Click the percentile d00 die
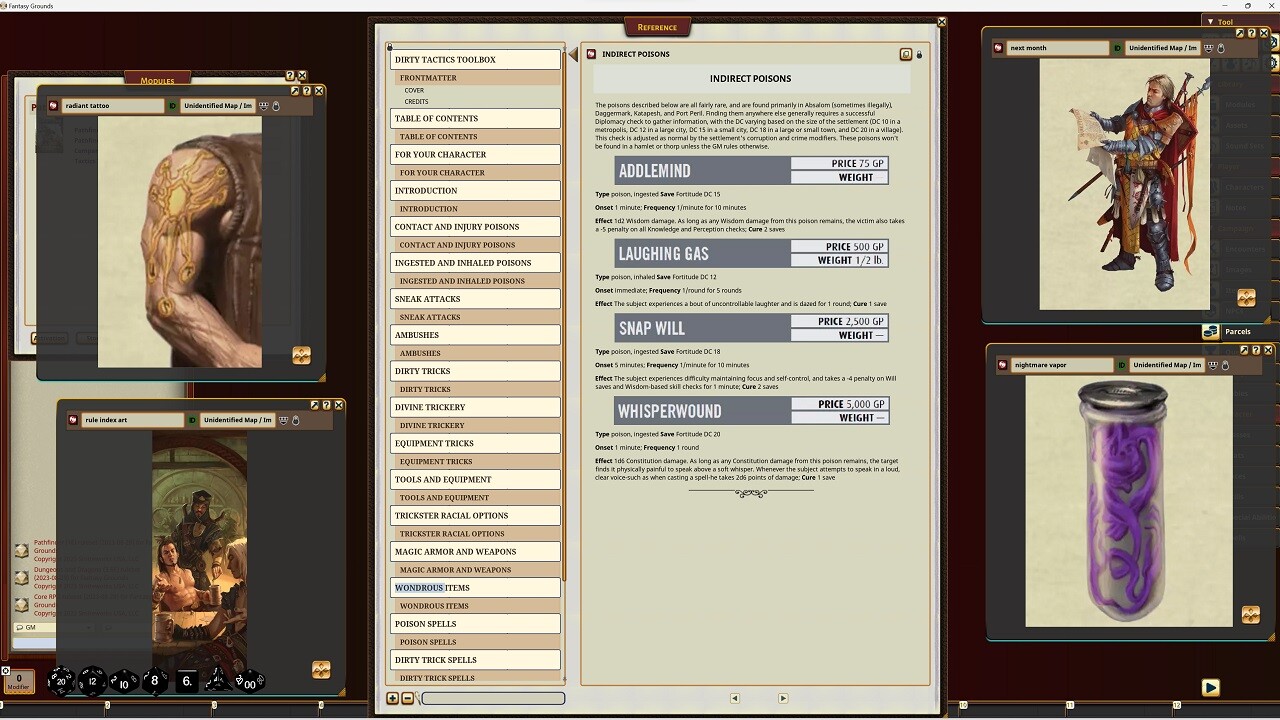Screen dimensions: 1280x720 pos(248,682)
